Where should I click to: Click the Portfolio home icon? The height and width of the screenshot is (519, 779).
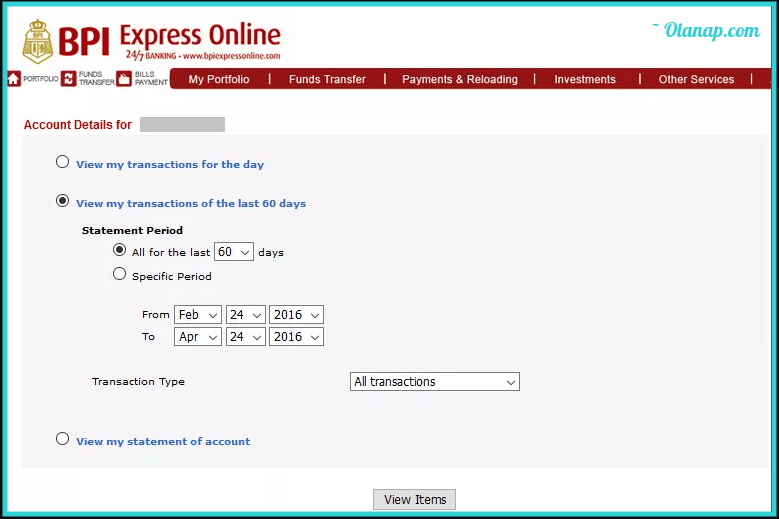pos(14,78)
